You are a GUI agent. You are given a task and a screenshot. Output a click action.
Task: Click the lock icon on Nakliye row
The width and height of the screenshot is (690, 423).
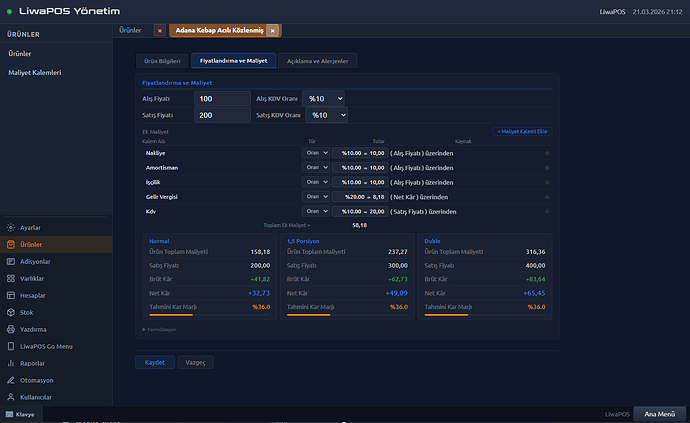[x=546, y=153]
